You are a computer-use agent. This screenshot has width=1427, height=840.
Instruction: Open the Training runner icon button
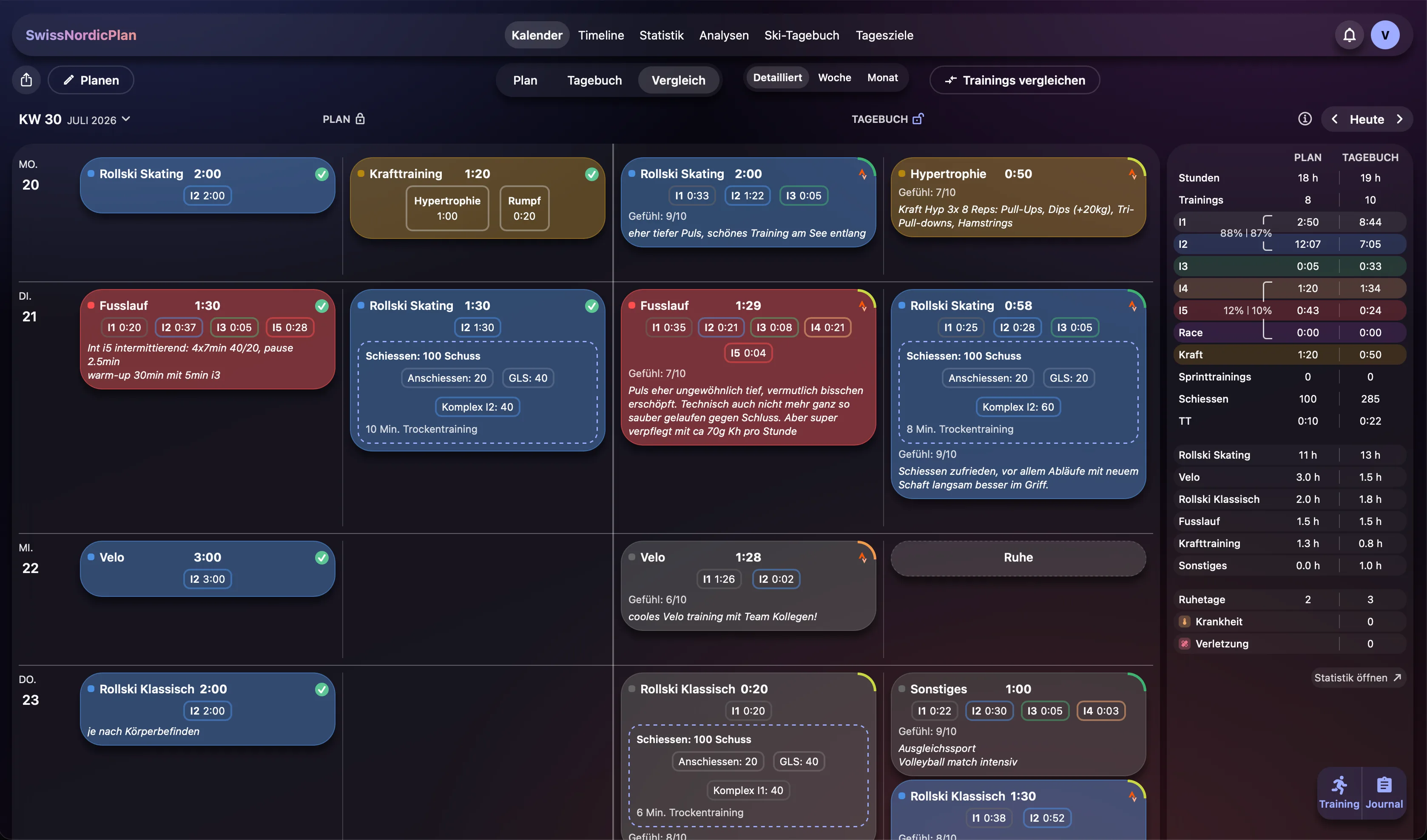1339,792
